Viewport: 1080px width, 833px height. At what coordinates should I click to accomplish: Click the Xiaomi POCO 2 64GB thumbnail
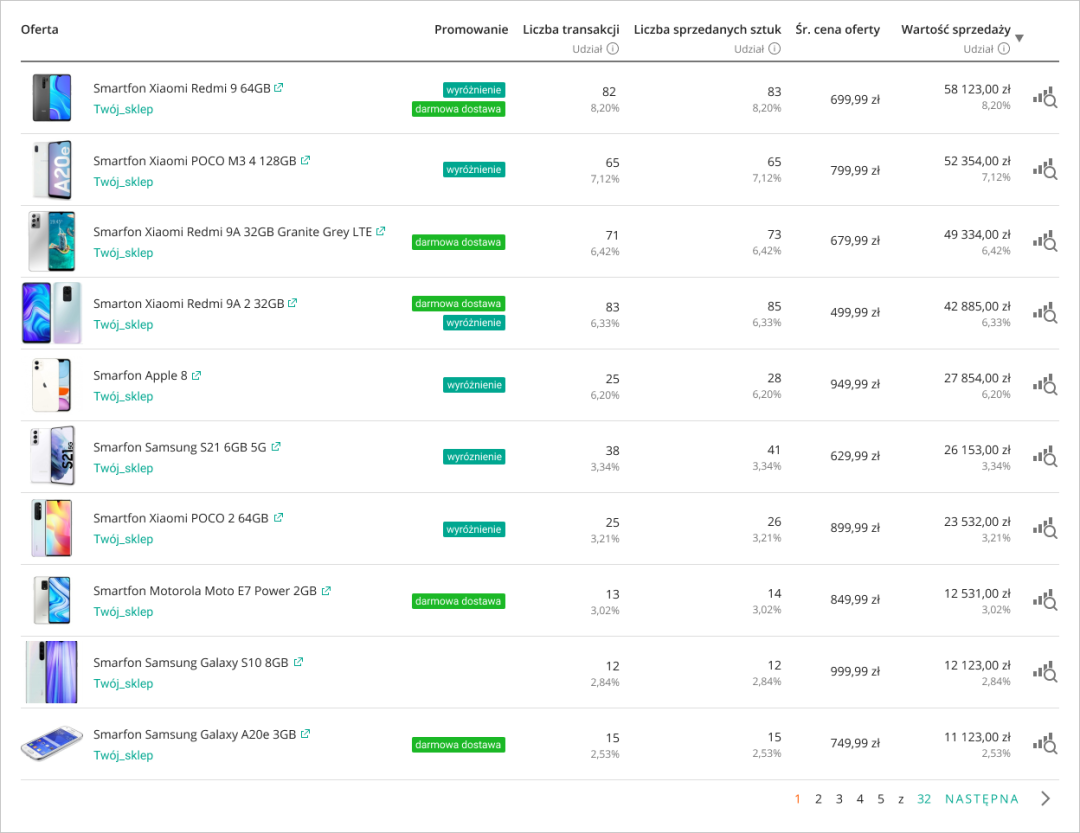coord(51,528)
